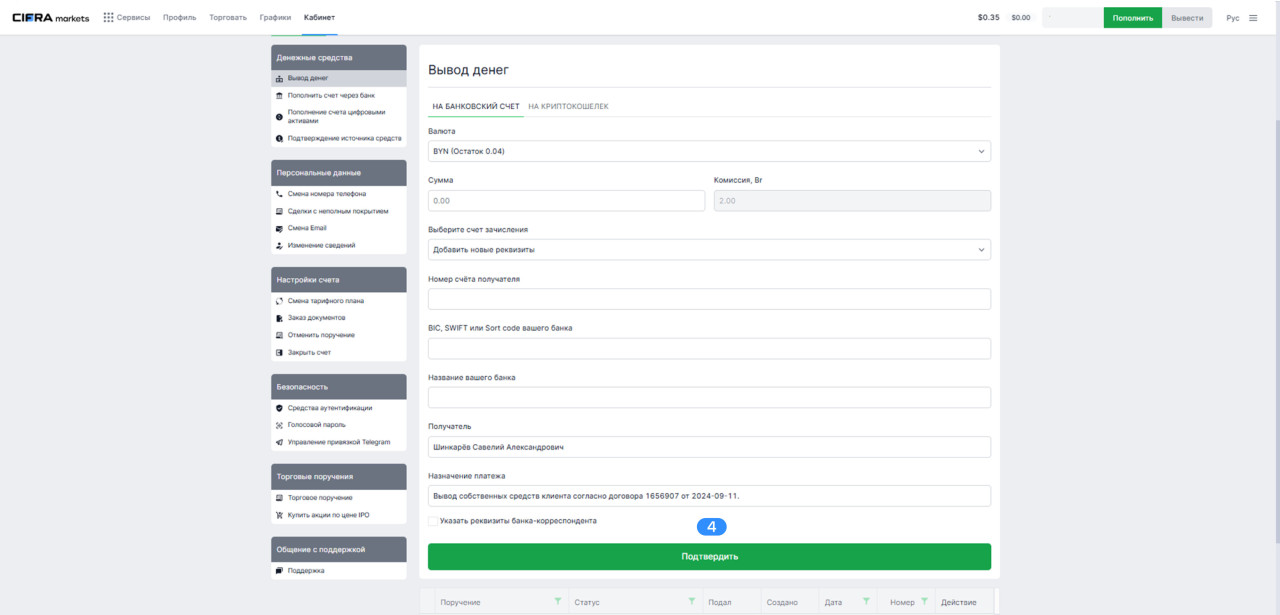This screenshot has height=615, width=1280.
Task: Click the Пополнить button in header
Action: [1132, 18]
